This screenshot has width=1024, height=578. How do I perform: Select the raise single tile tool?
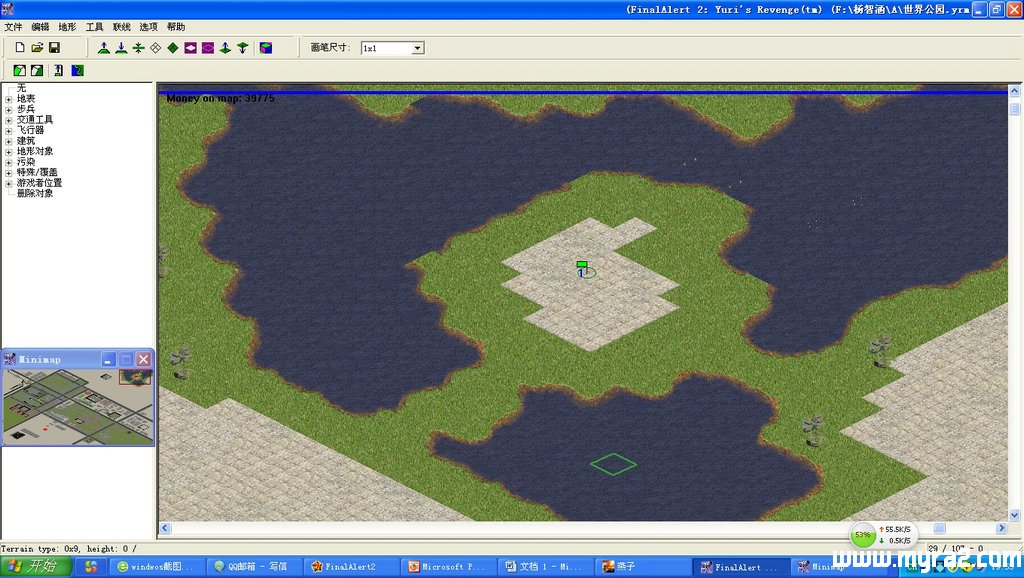point(225,48)
